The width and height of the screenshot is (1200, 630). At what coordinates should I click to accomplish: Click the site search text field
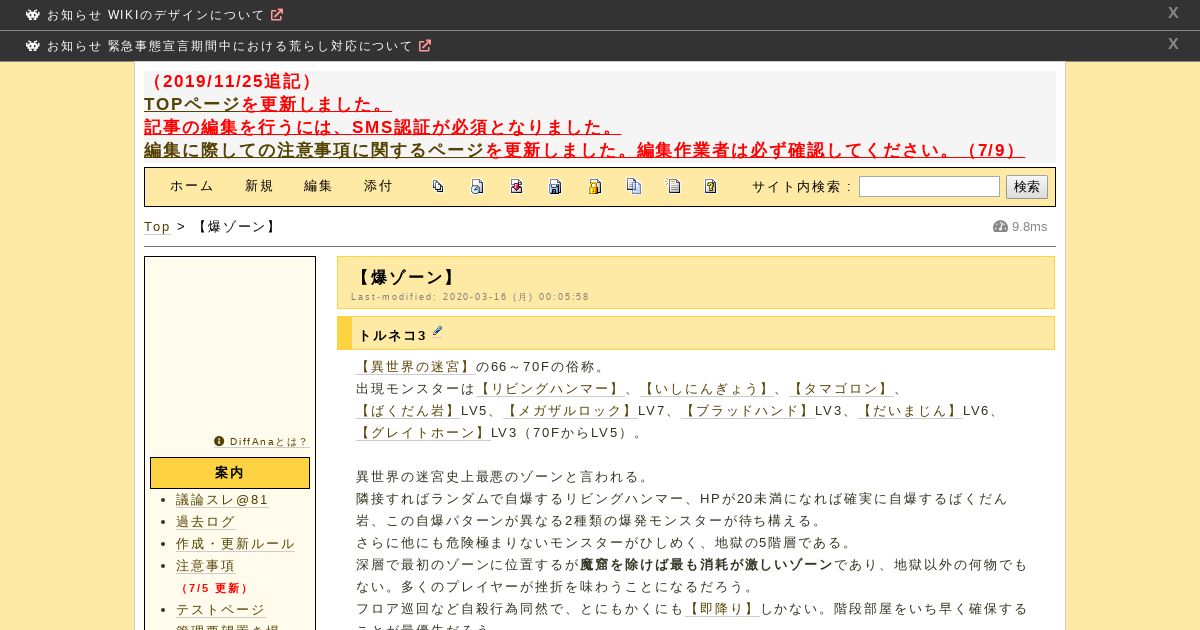(x=929, y=187)
